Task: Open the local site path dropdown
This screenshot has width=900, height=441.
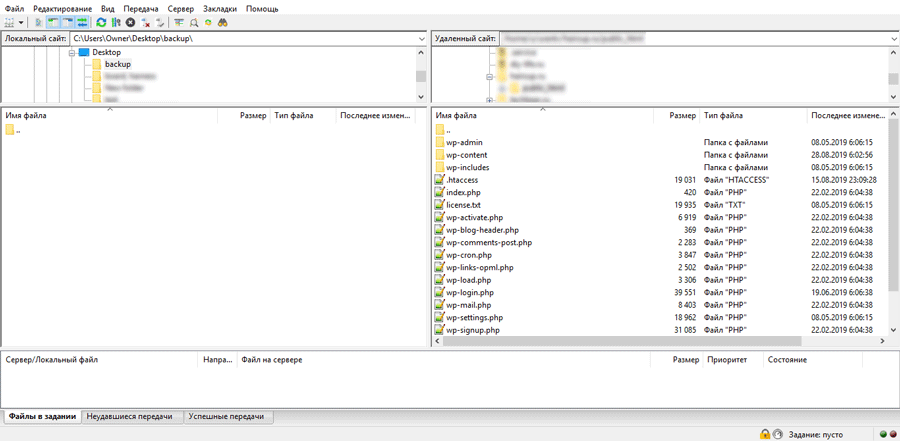Action: coord(421,39)
